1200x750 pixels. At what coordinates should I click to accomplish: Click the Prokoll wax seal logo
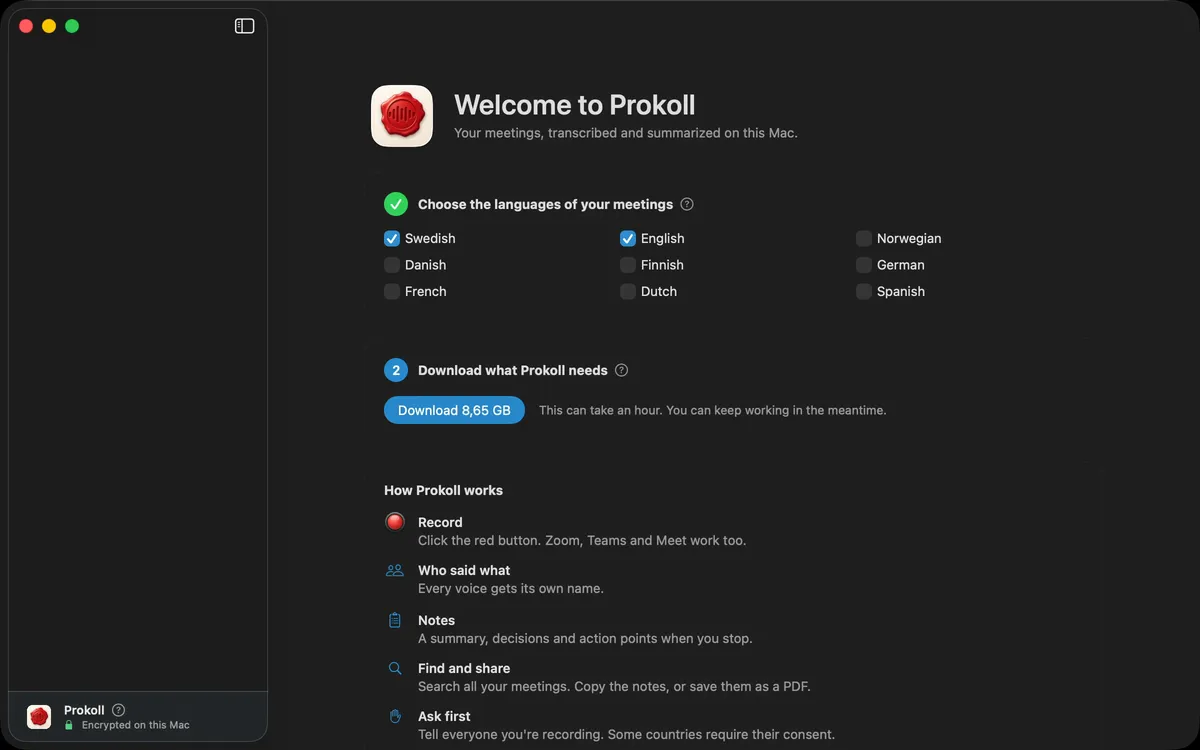pyautogui.click(x=402, y=116)
